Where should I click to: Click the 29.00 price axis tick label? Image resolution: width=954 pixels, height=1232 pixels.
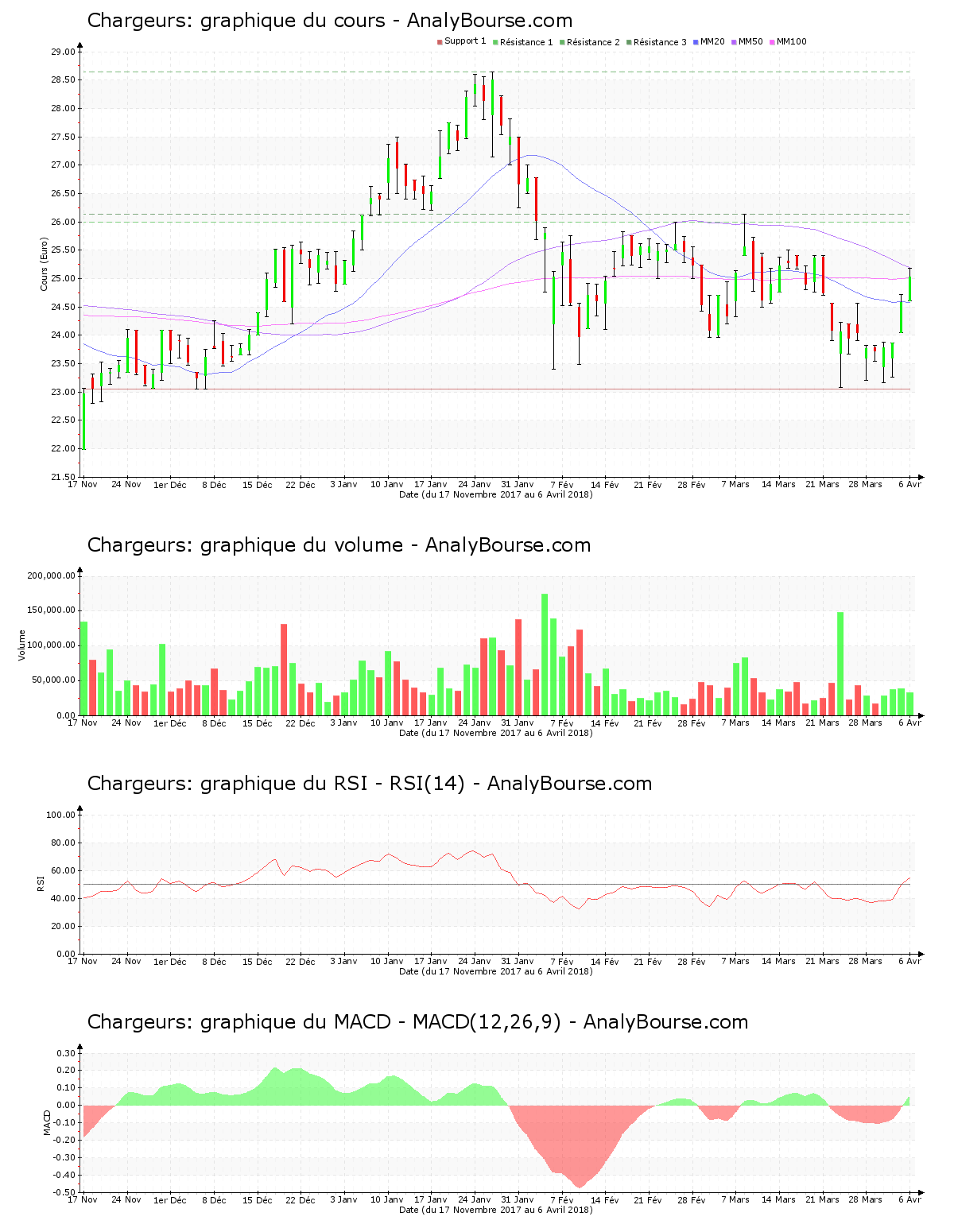click(63, 52)
